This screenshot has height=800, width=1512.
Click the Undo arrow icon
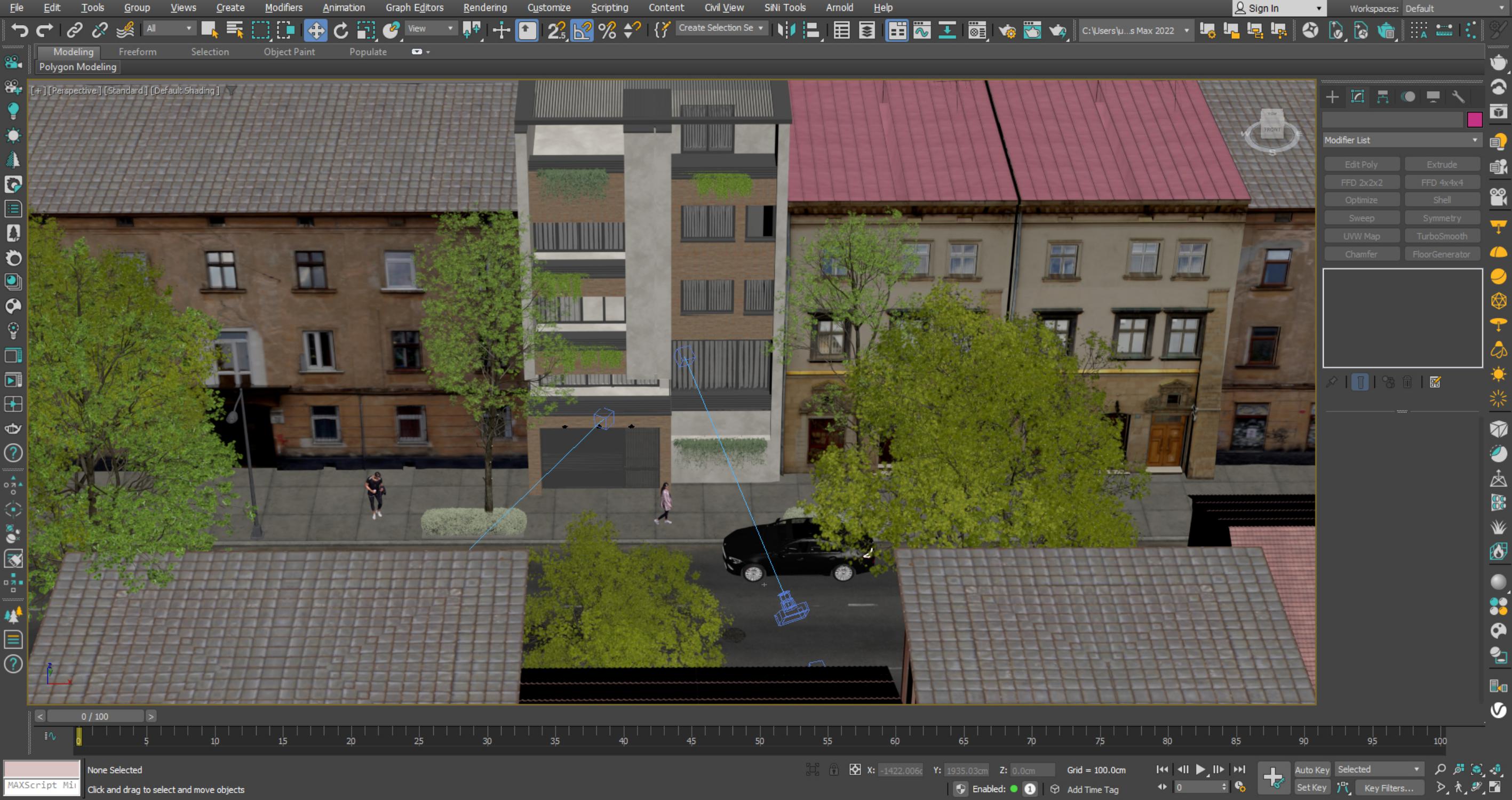click(x=19, y=30)
